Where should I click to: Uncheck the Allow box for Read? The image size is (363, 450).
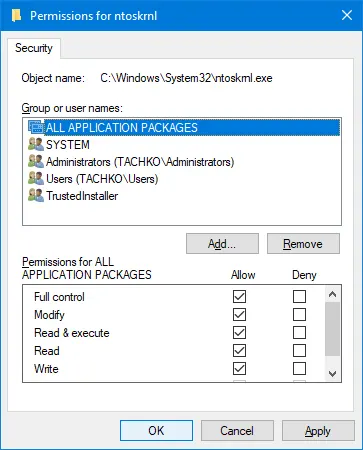[239, 350]
